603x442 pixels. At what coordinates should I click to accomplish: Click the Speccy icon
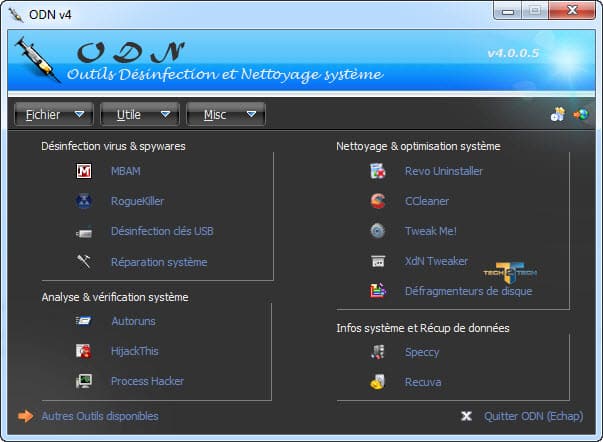click(x=378, y=352)
